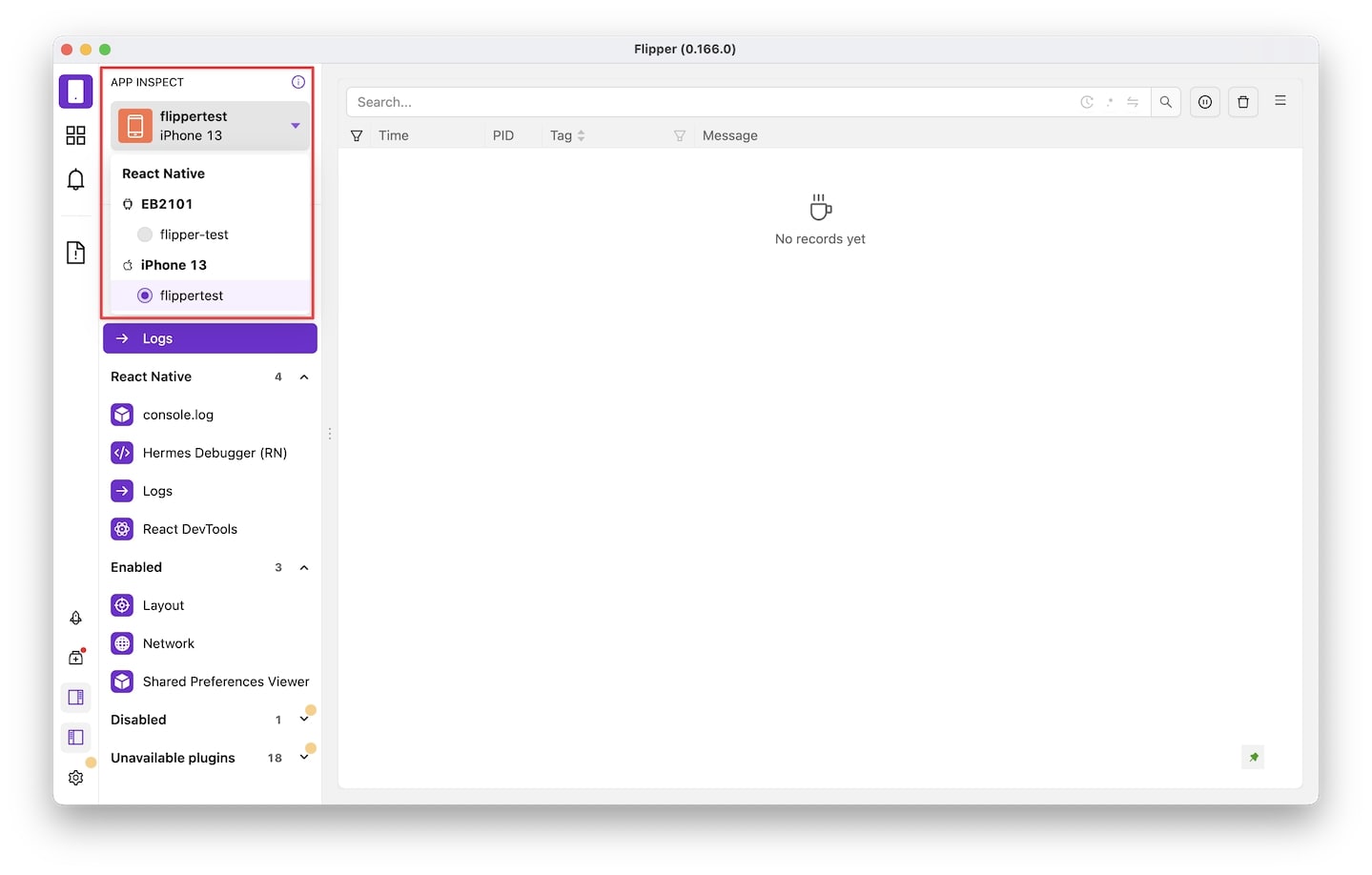This screenshot has height=875, width=1372.
Task: Open the hamburger table options menu
Action: click(1280, 101)
